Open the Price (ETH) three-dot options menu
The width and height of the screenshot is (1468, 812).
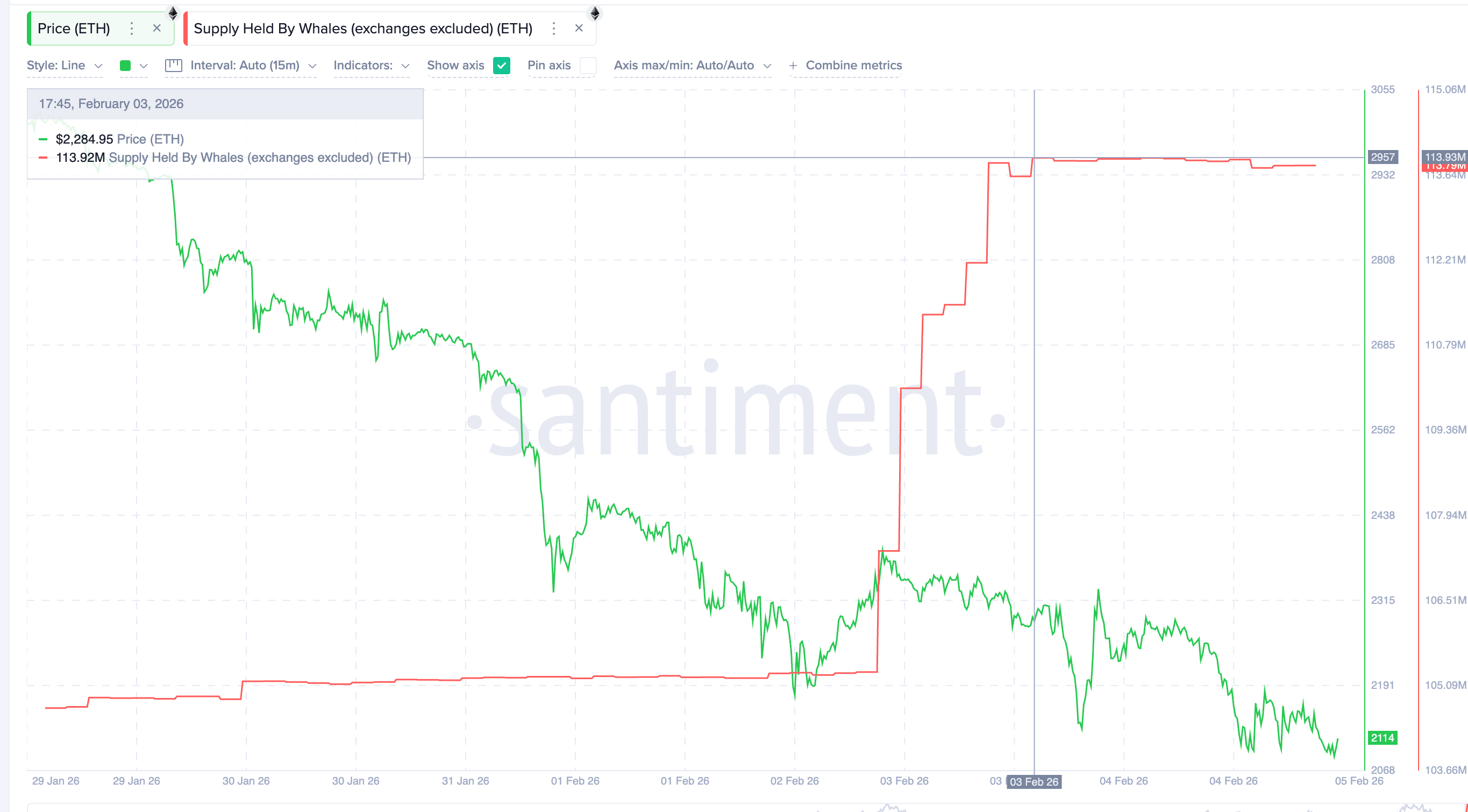[132, 27]
